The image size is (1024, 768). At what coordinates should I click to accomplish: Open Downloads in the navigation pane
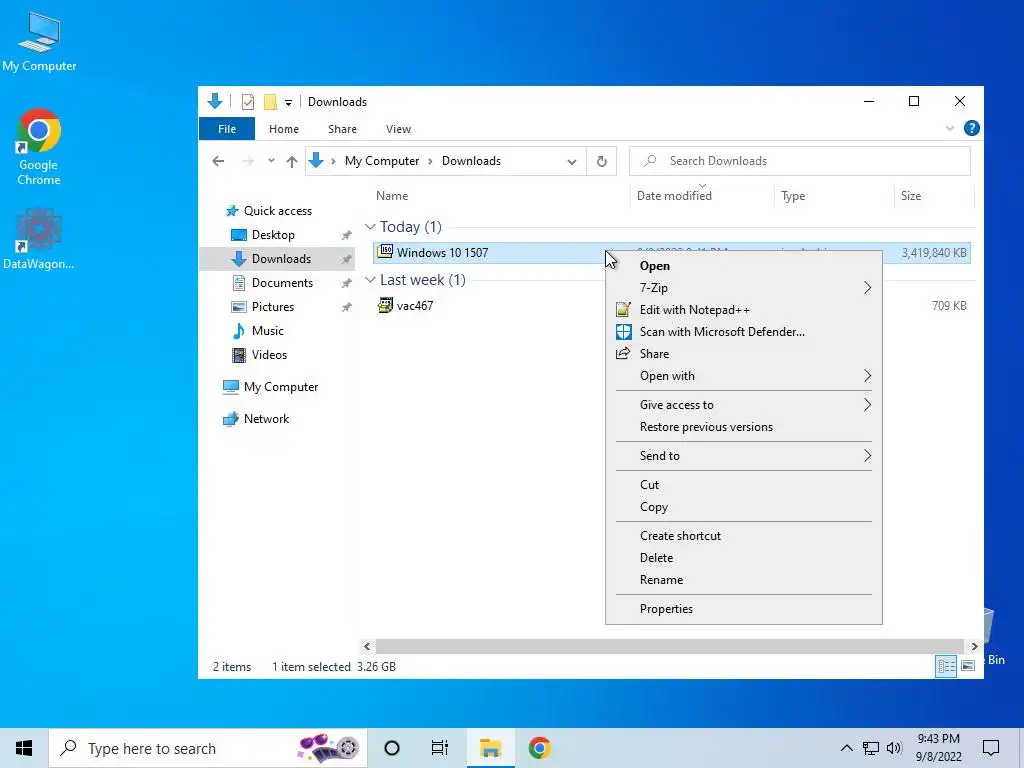click(281, 259)
